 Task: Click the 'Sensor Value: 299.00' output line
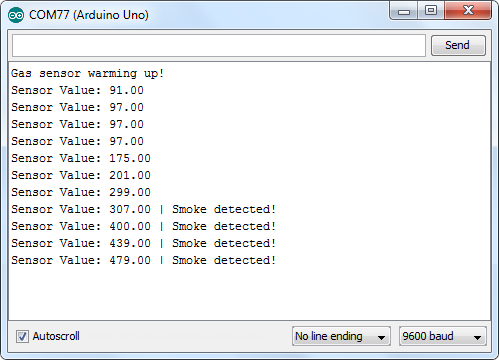[x=81, y=192]
